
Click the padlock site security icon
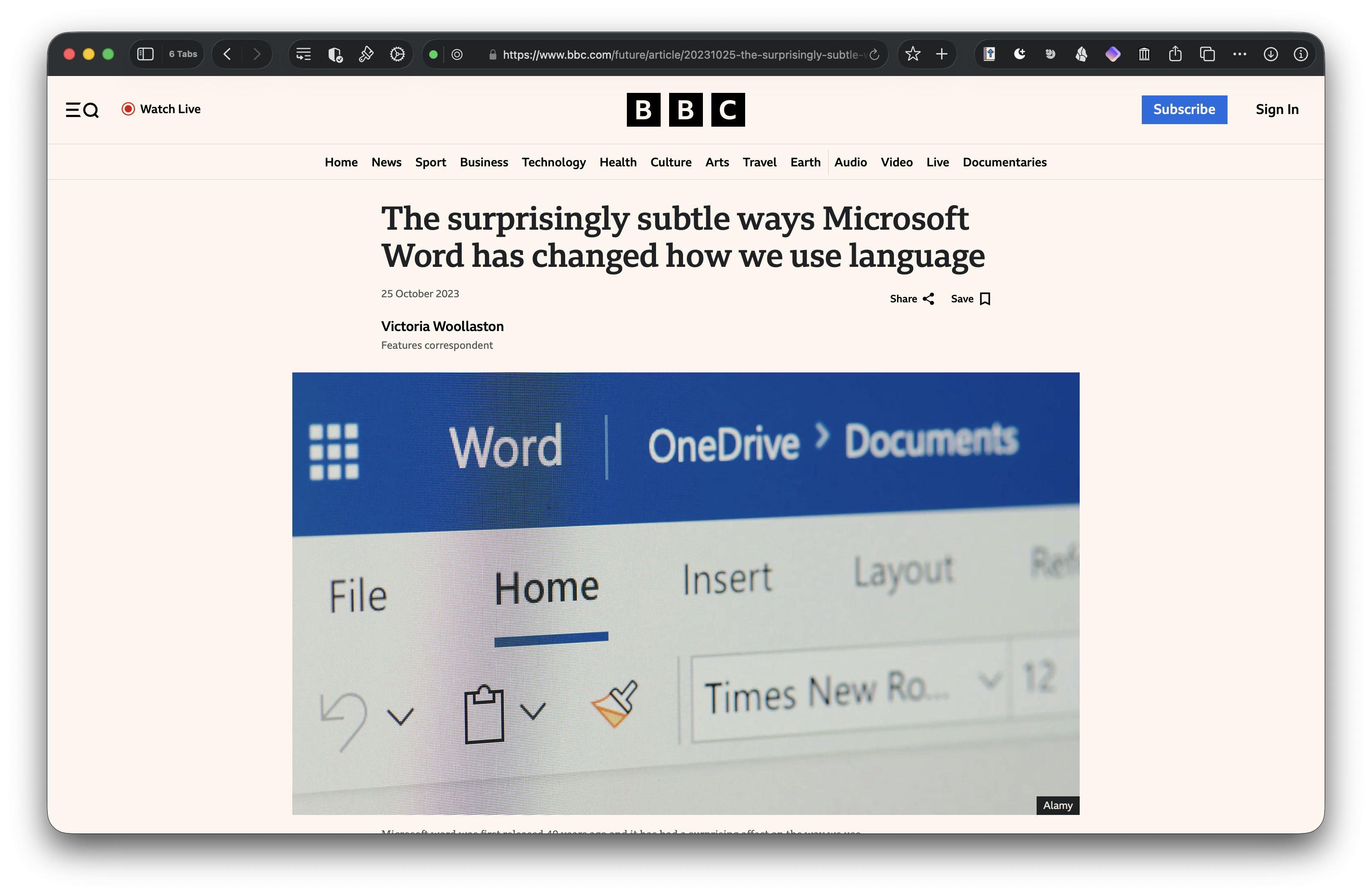[x=492, y=55]
